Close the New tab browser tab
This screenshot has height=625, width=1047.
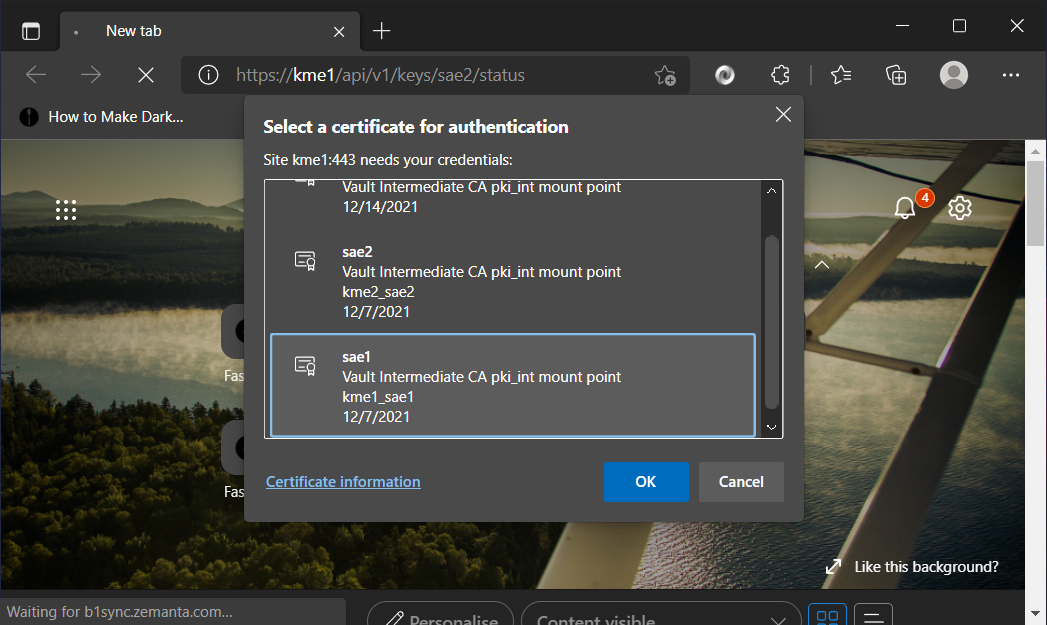pyautogui.click(x=339, y=31)
